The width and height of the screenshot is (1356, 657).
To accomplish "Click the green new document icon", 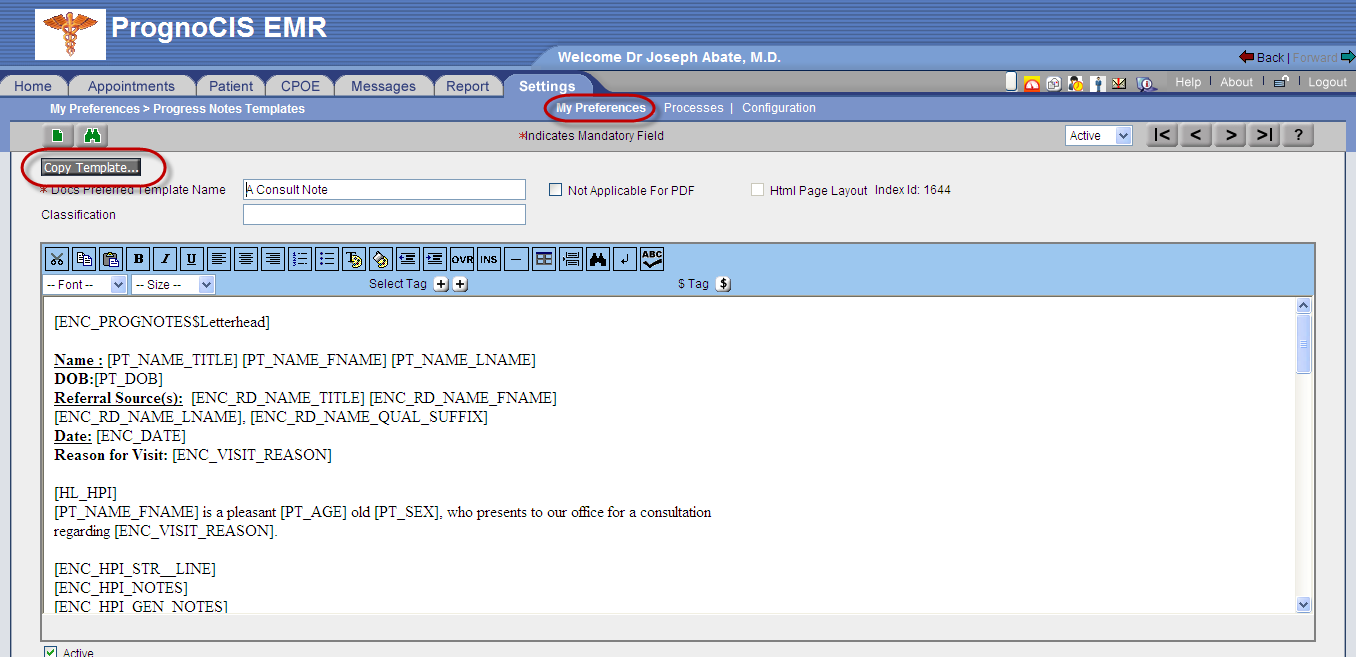I will click(58, 136).
